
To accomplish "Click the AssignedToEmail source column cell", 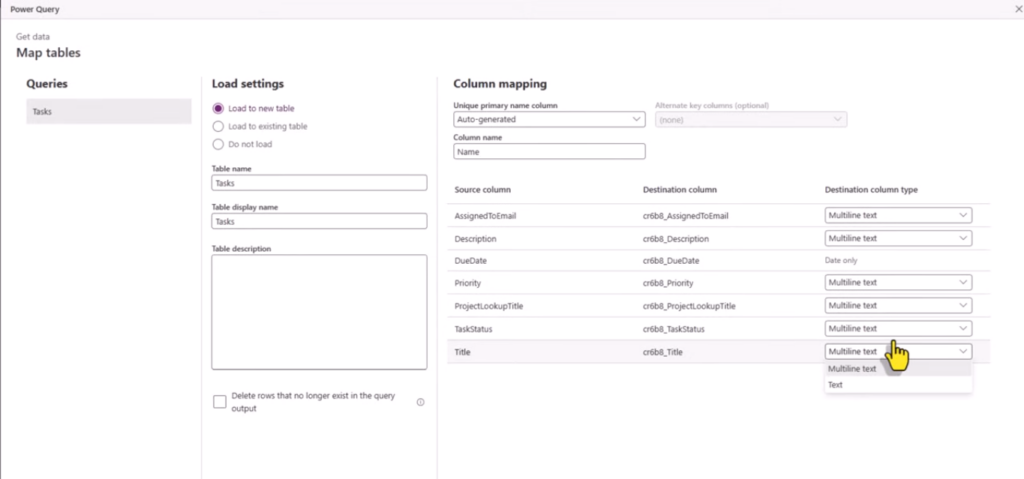I will coord(485,216).
